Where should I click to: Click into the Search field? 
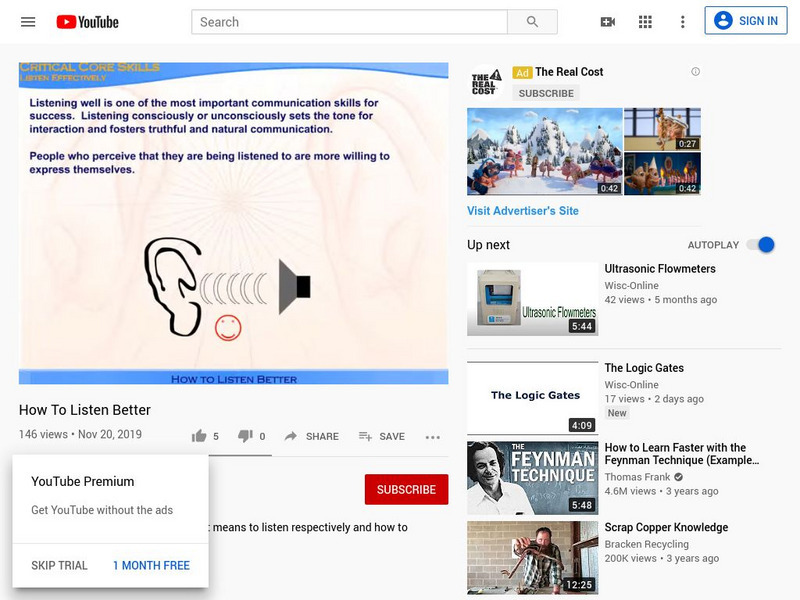coord(349,22)
